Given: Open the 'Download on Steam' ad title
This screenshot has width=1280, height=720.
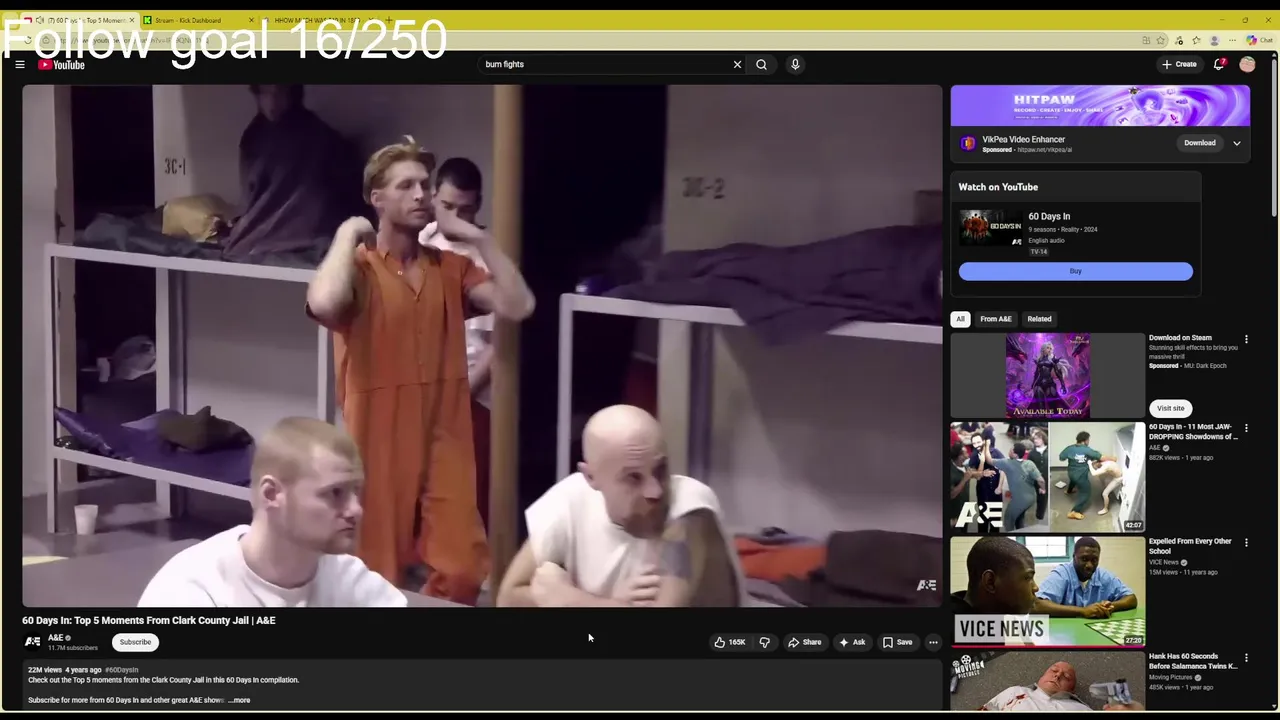Looking at the screenshot, I should click(1180, 338).
